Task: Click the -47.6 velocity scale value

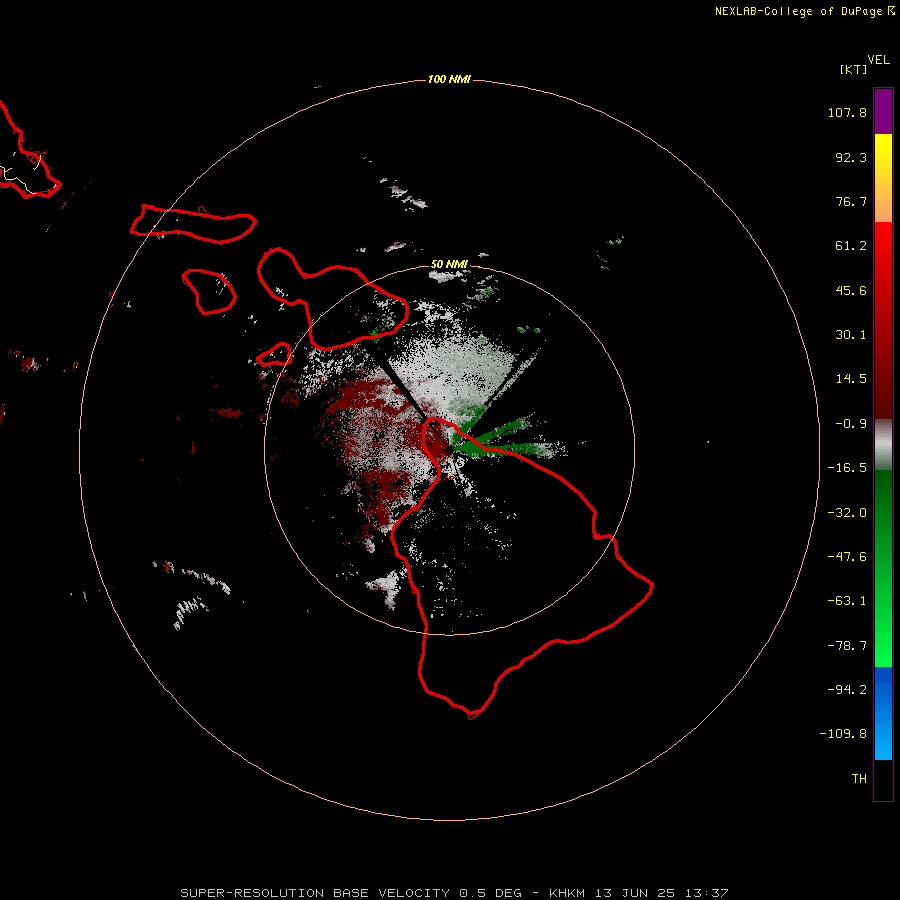Action: (x=847, y=557)
